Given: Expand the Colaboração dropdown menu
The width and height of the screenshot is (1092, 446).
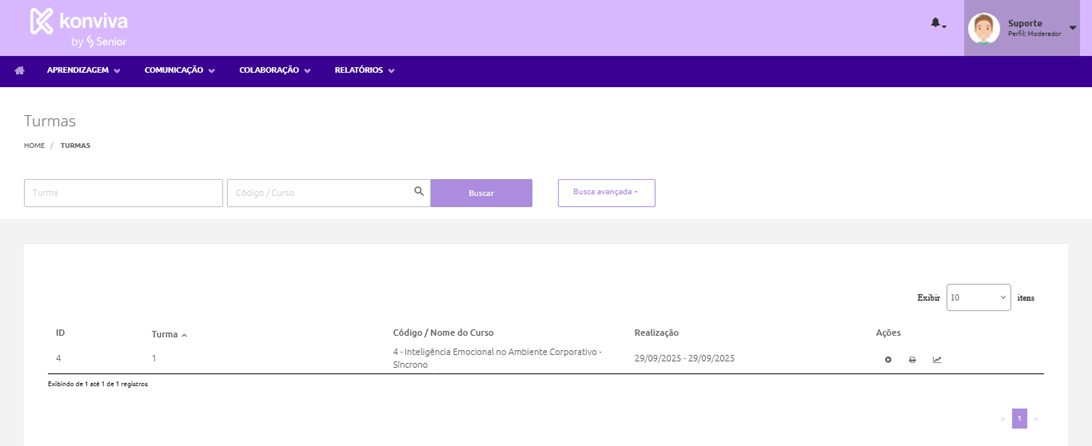Looking at the screenshot, I should pos(274,71).
